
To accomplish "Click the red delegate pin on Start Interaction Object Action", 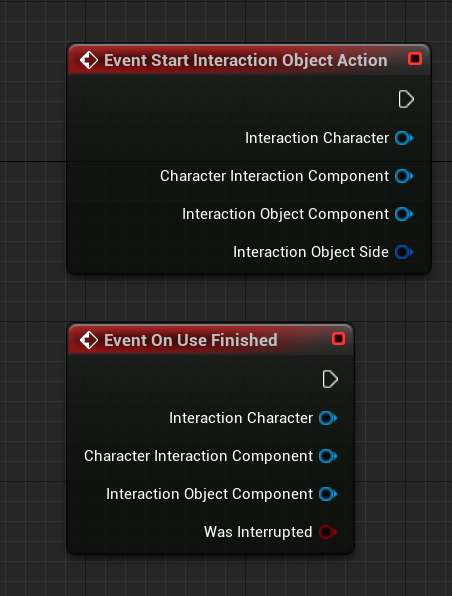I will click(415, 59).
